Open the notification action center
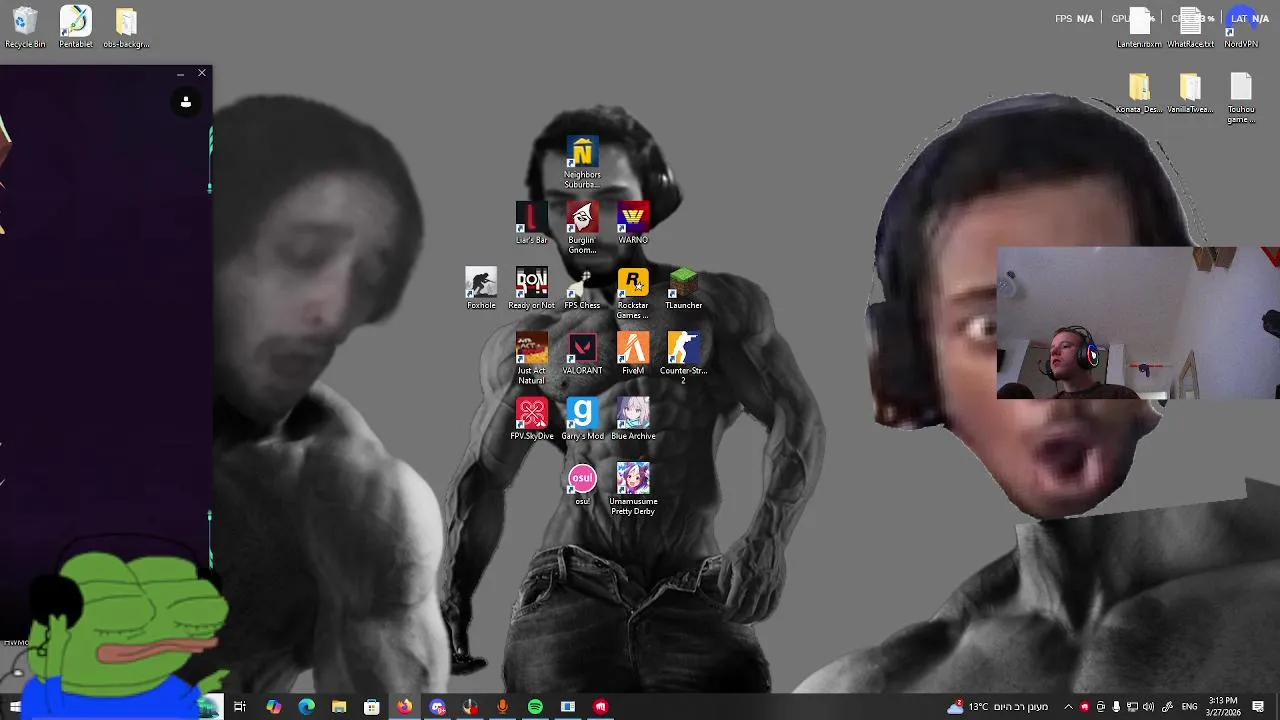This screenshot has height=720, width=1280. (x=1258, y=707)
